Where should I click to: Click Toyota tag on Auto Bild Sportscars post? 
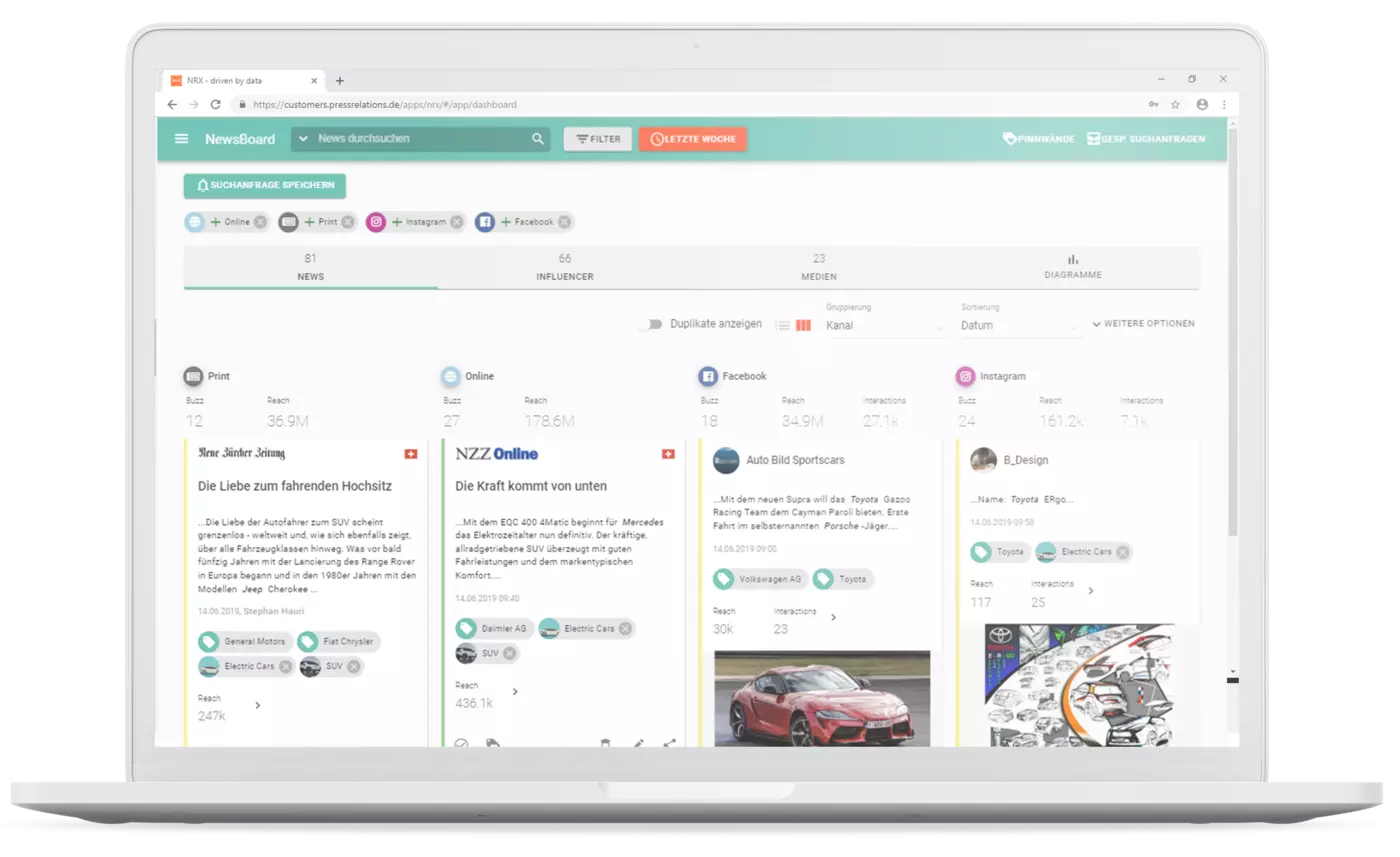pos(843,579)
